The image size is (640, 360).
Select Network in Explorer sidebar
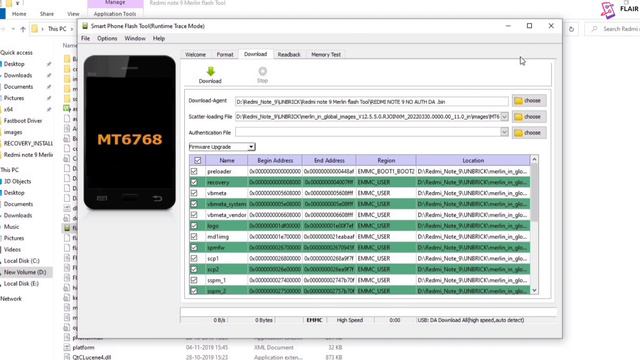11,299
